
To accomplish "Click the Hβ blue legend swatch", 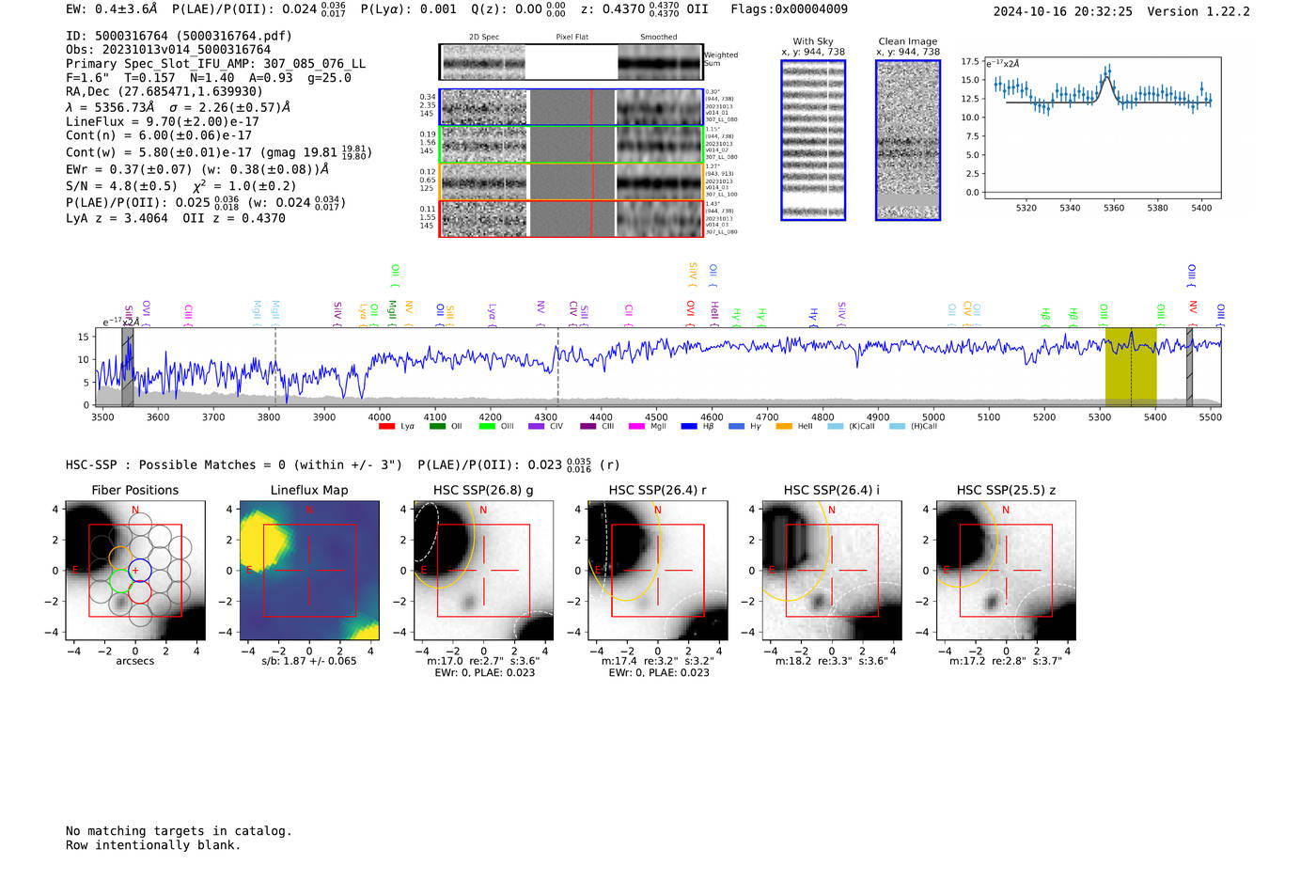I will (689, 426).
